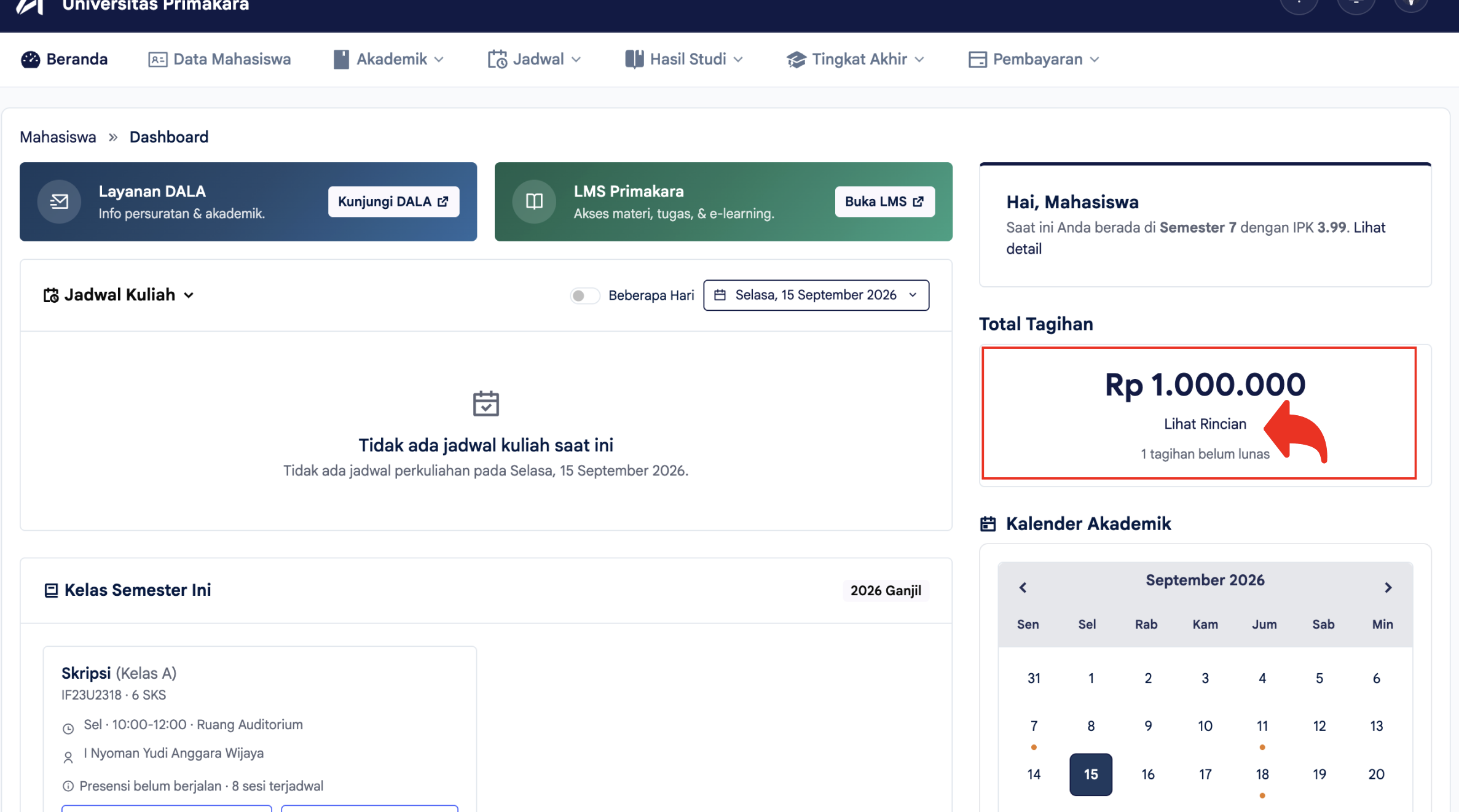Select date 31 in the calendar
Image resolution: width=1459 pixels, height=812 pixels.
(x=1034, y=678)
